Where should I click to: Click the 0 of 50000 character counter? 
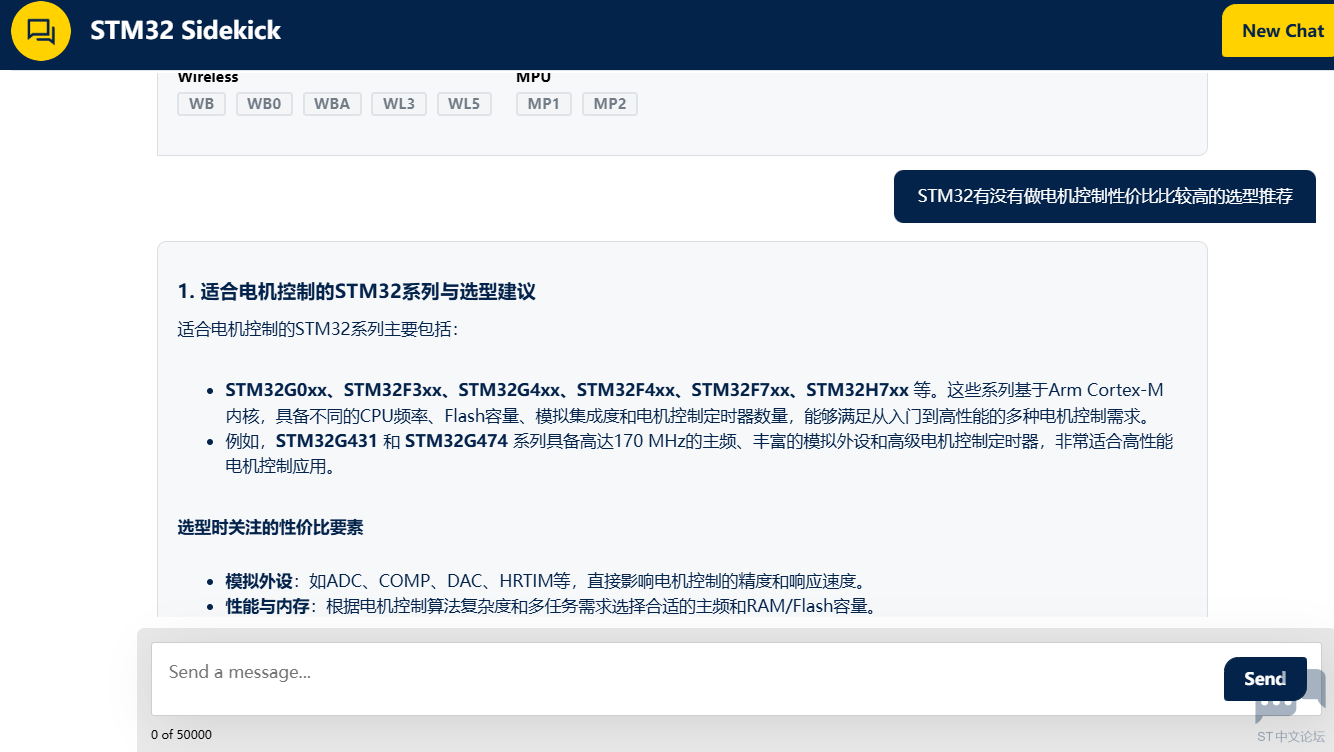click(182, 735)
